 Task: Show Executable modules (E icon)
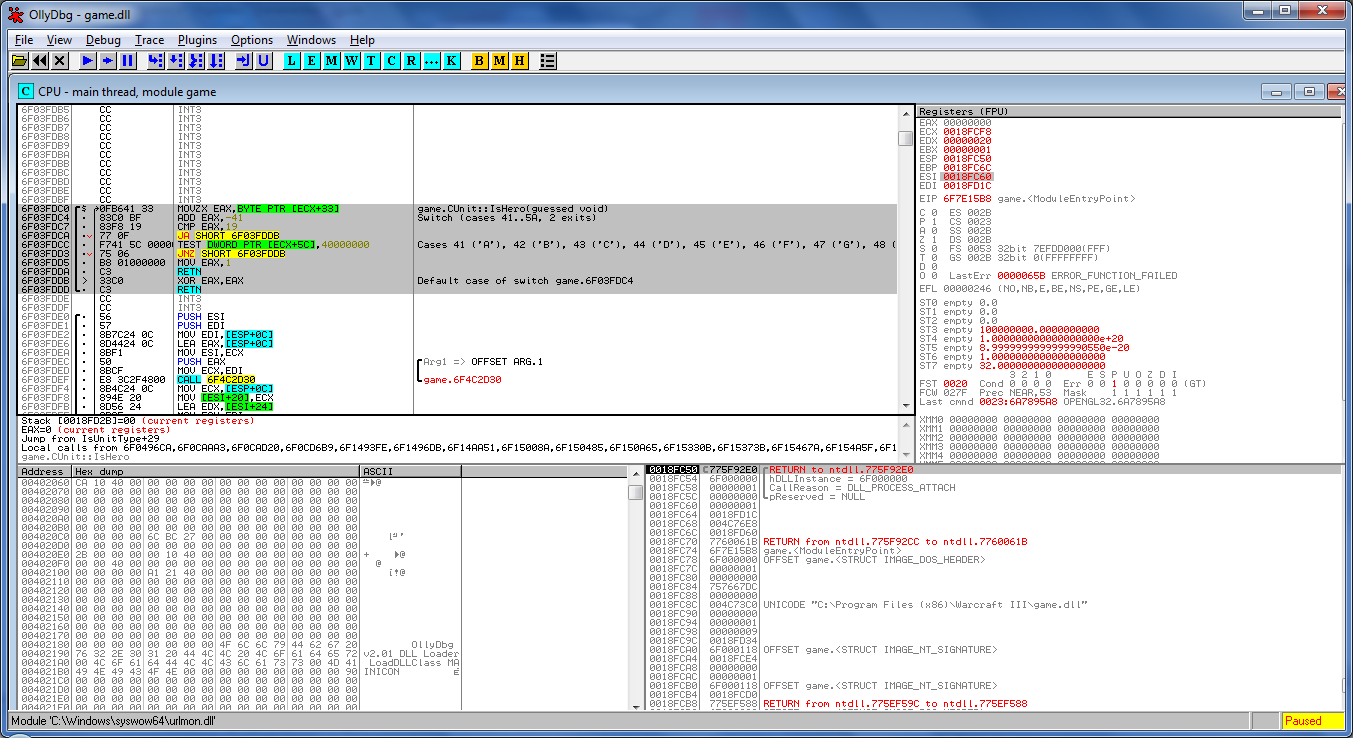click(311, 61)
